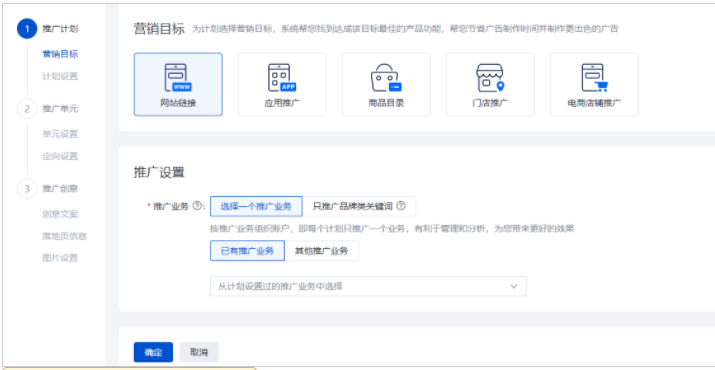The height and width of the screenshot is (370, 715).
Task: Click the help icon beside 推广业务 label
Action: pyautogui.click(x=197, y=206)
